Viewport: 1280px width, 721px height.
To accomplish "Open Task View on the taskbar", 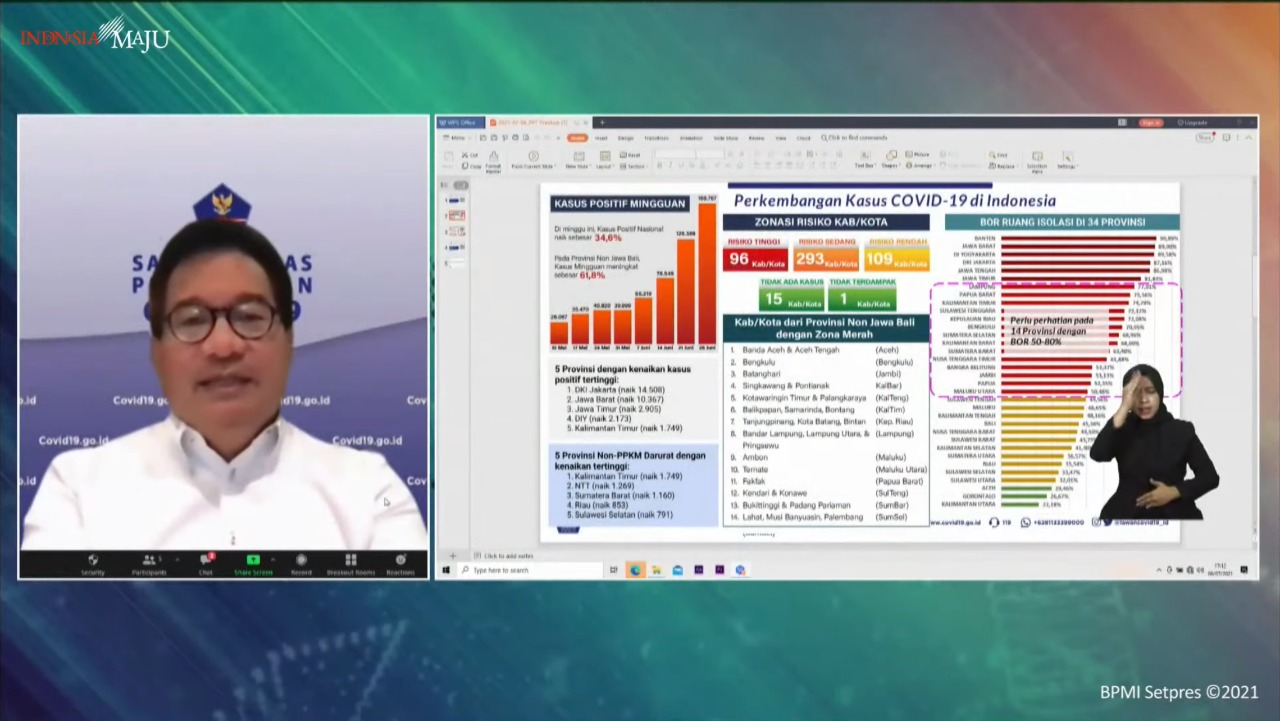I will [x=613, y=570].
